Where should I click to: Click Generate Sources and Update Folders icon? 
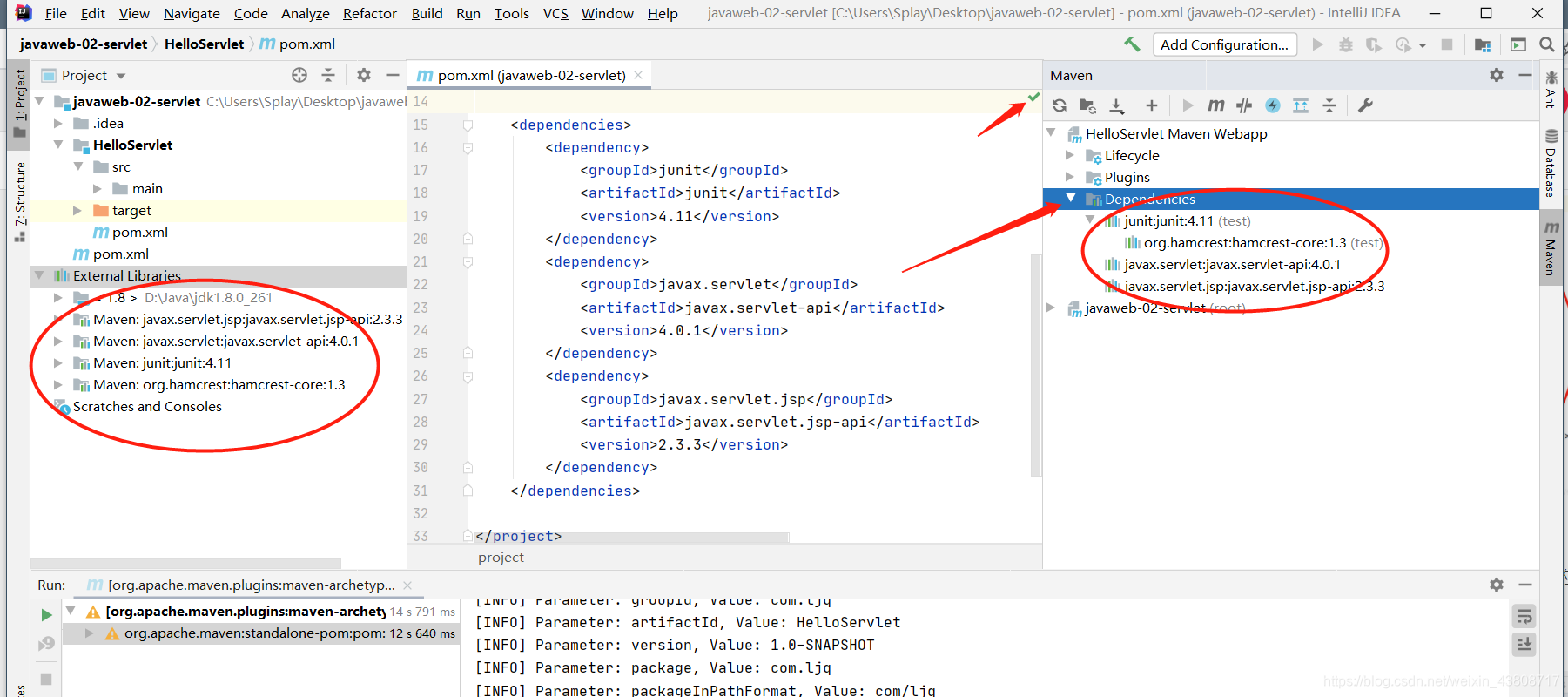pyautogui.click(x=1087, y=105)
